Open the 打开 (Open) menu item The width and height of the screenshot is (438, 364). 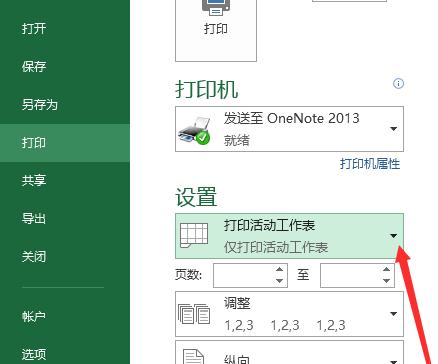(x=34, y=28)
